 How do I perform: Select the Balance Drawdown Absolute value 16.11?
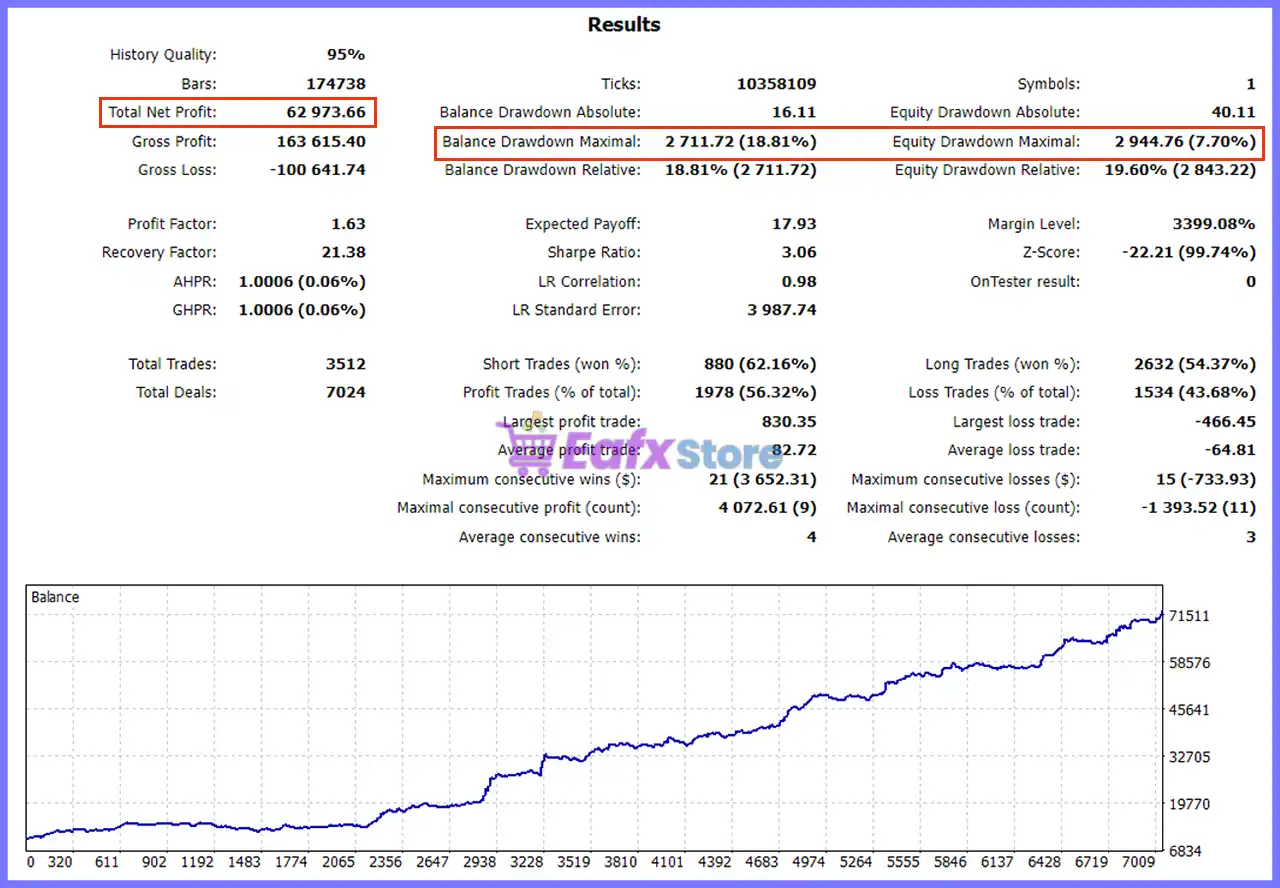coord(796,113)
